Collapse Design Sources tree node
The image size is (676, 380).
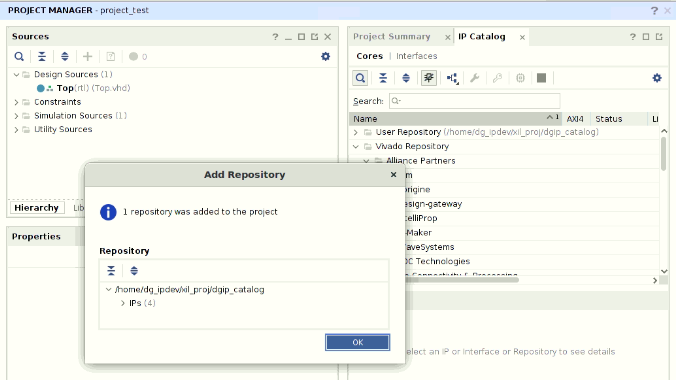(16, 75)
